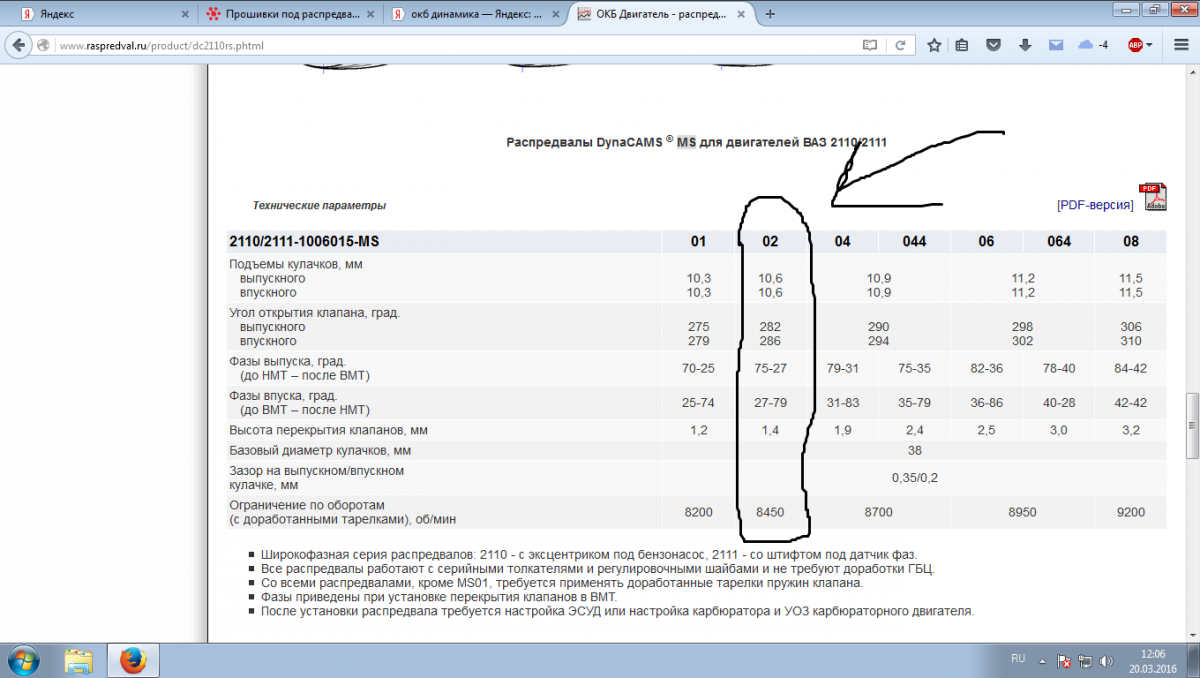Image resolution: width=1200 pixels, height=678 pixels.
Task: Click the Технические параметры caption
Action: tap(319, 205)
